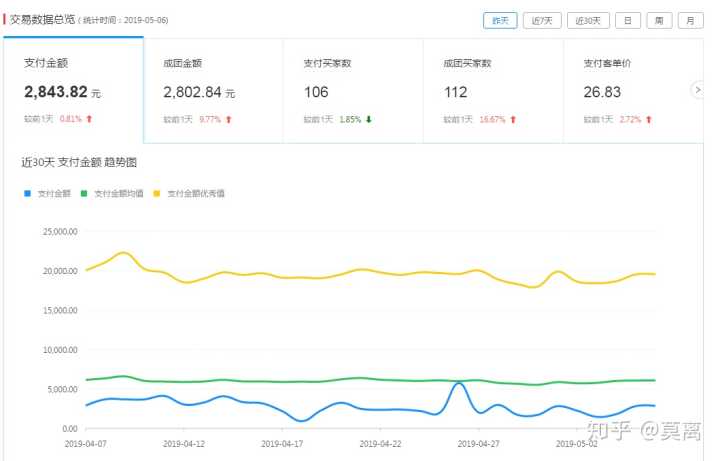Click the red up arrow under 成团买家数
The width and height of the screenshot is (720, 461).
coord(513,120)
